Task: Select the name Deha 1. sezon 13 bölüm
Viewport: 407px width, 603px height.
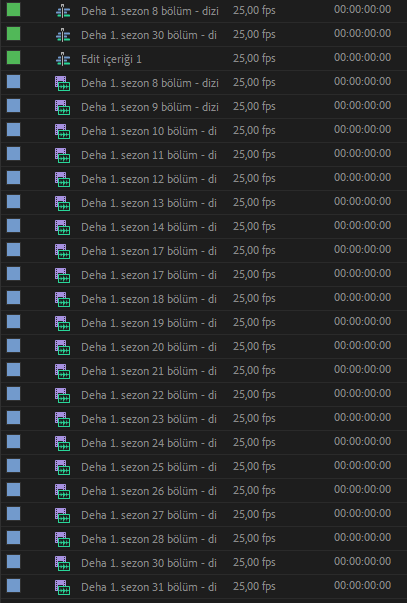Action: (x=148, y=203)
